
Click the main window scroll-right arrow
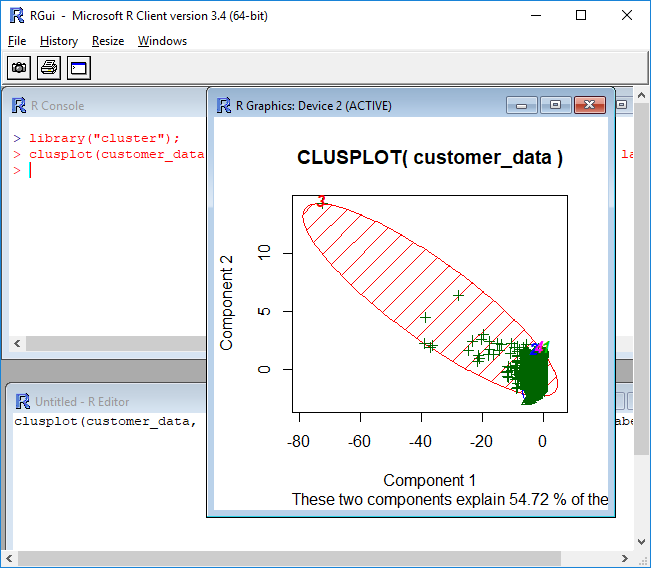[625, 558]
